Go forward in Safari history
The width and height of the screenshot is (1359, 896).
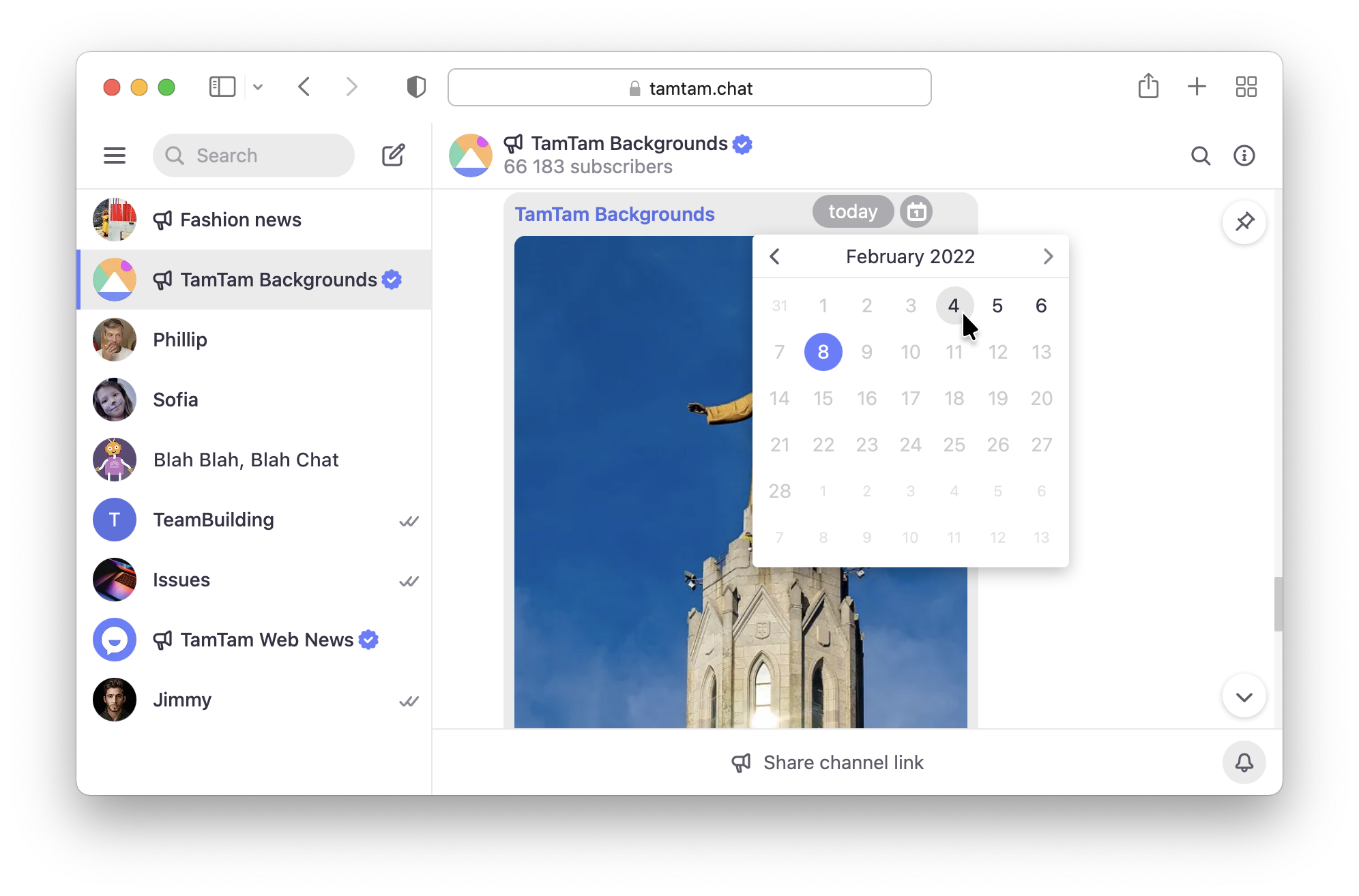[351, 87]
